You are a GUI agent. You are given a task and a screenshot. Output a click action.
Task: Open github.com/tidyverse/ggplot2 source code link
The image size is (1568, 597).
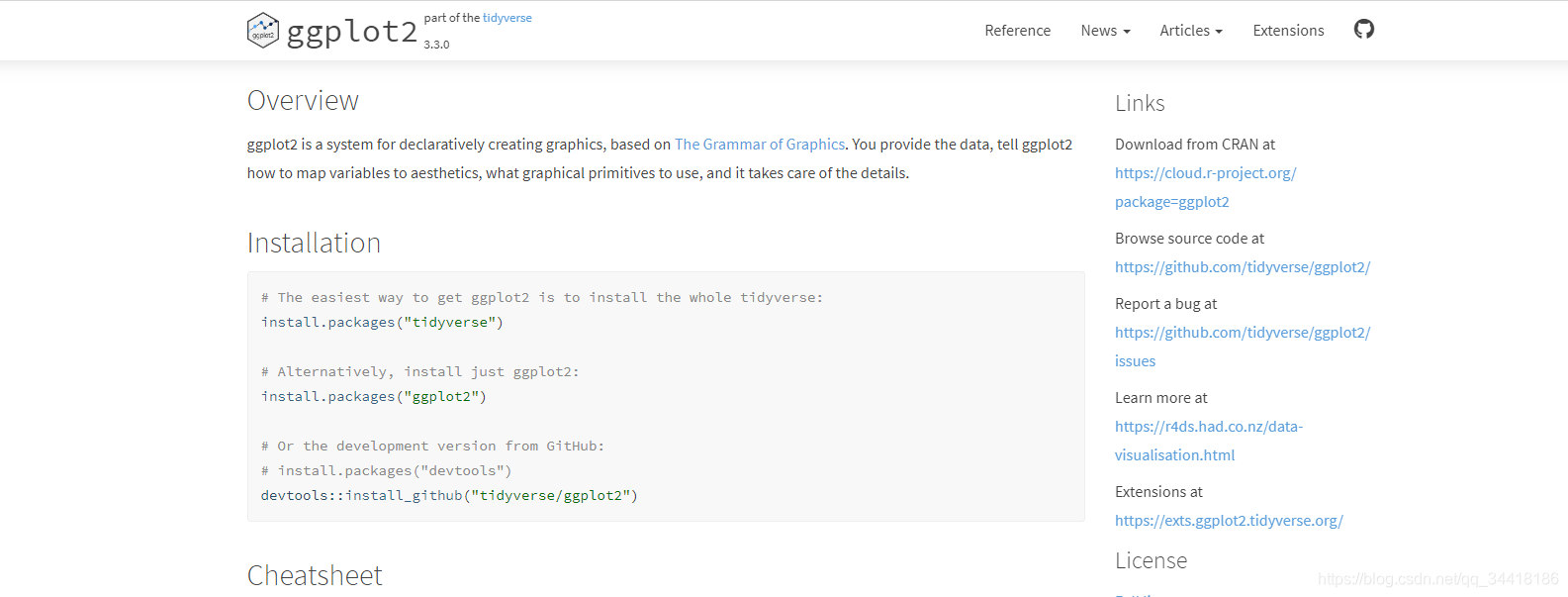(x=1243, y=267)
